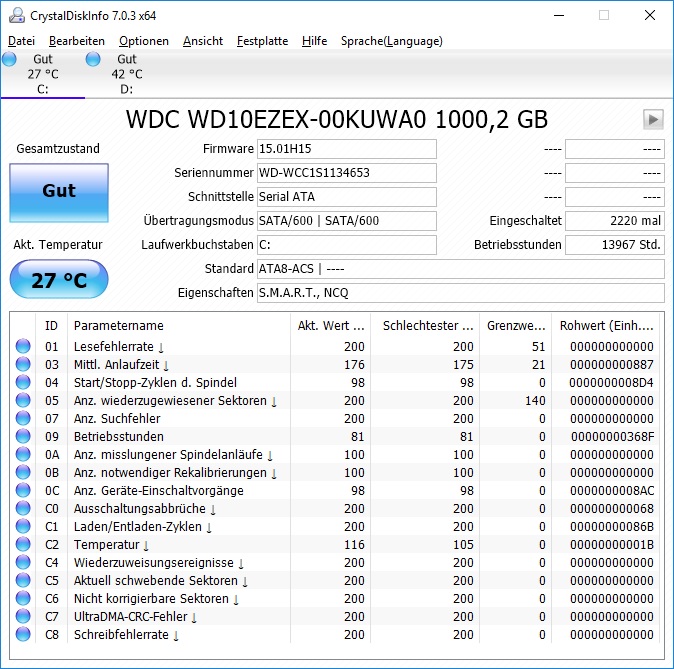The width and height of the screenshot is (674, 669).
Task: Click status orb for Nicht korrigierbare Sektoren
Action: tap(23, 599)
